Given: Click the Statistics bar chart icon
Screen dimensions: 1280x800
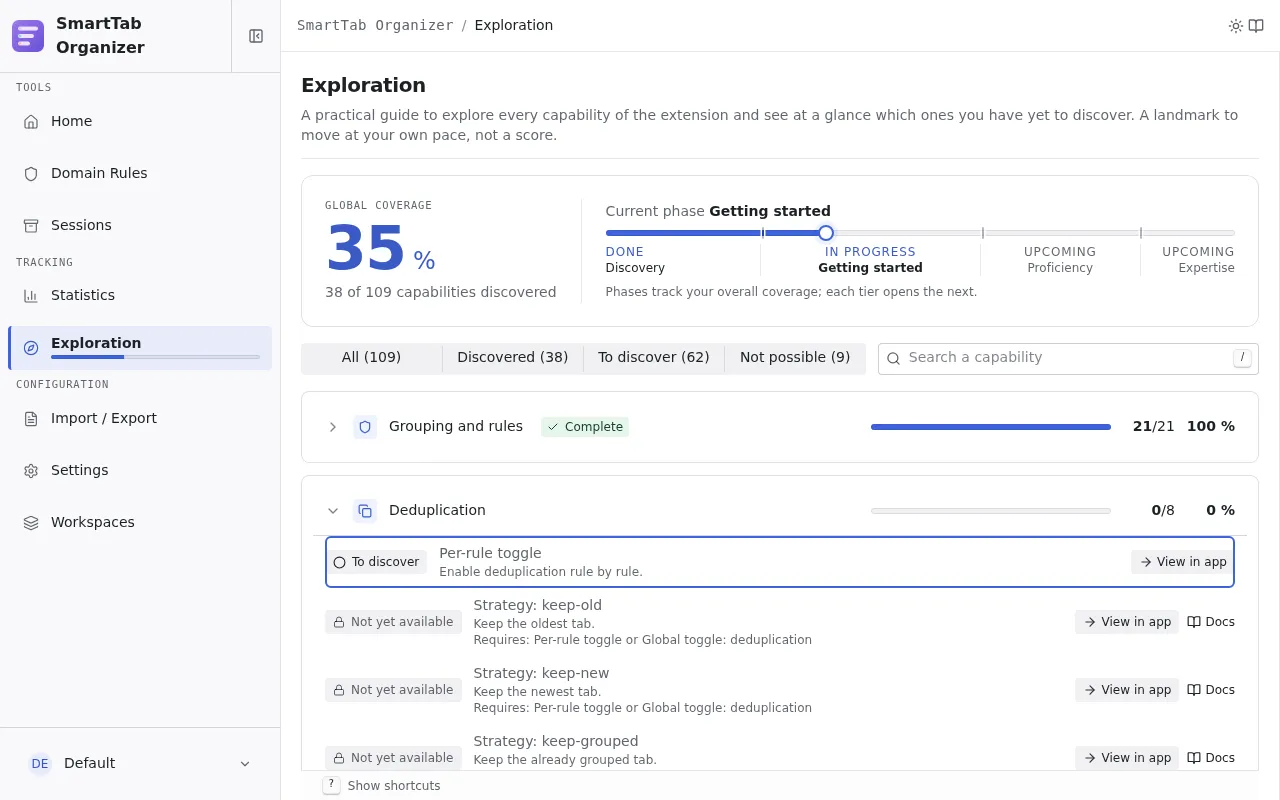Looking at the screenshot, I should tap(31, 296).
